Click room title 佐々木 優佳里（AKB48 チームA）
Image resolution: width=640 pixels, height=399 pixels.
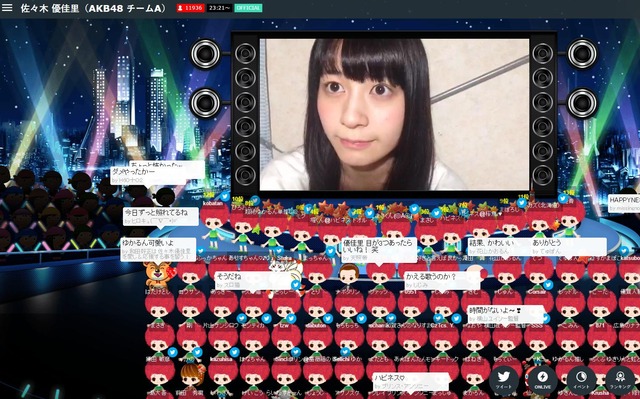click(x=94, y=8)
